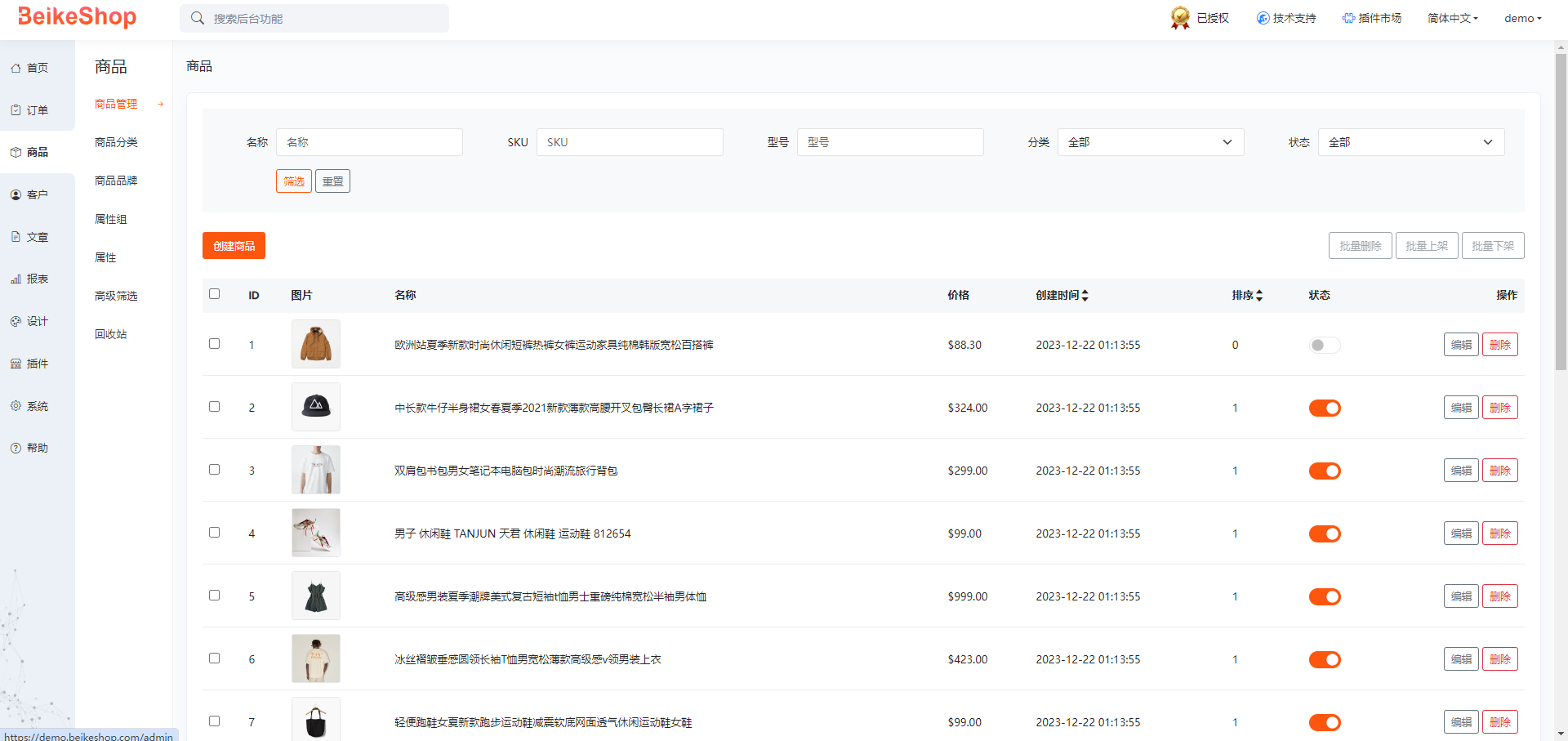The image size is (1568, 741).
Task: Open the 简体中文 language dropdown
Action: [1452, 18]
